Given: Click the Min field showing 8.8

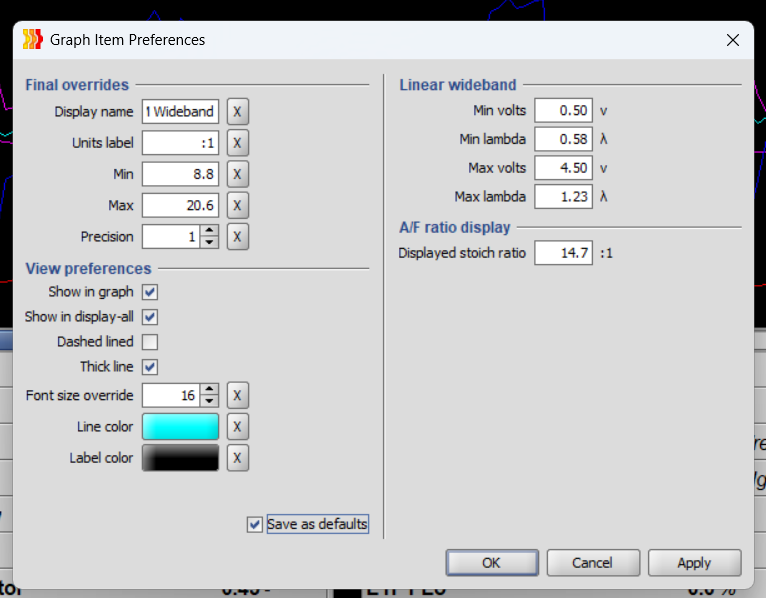Looking at the screenshot, I should (x=180, y=174).
